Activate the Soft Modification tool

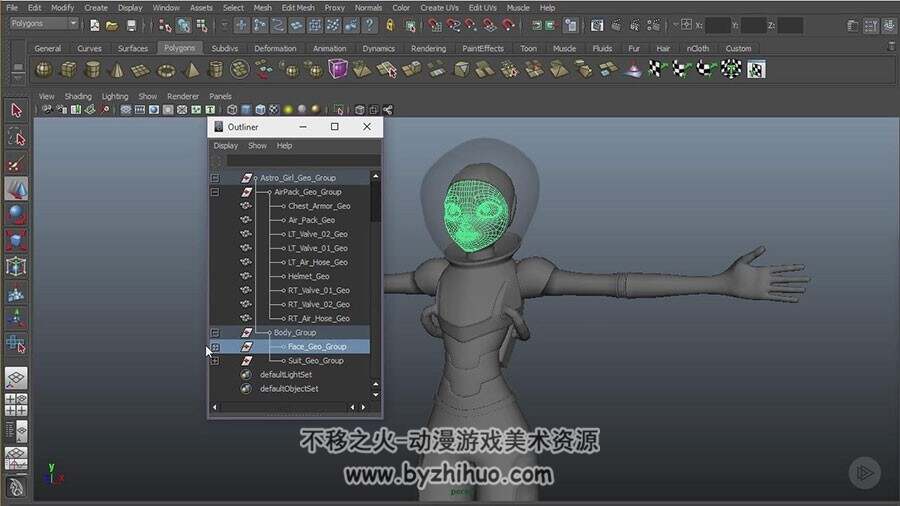16,294
